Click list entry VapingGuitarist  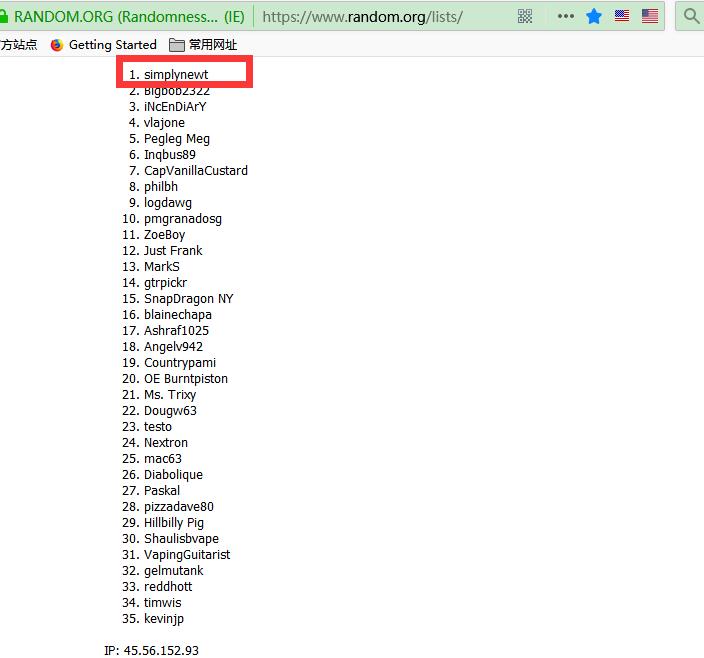click(187, 555)
